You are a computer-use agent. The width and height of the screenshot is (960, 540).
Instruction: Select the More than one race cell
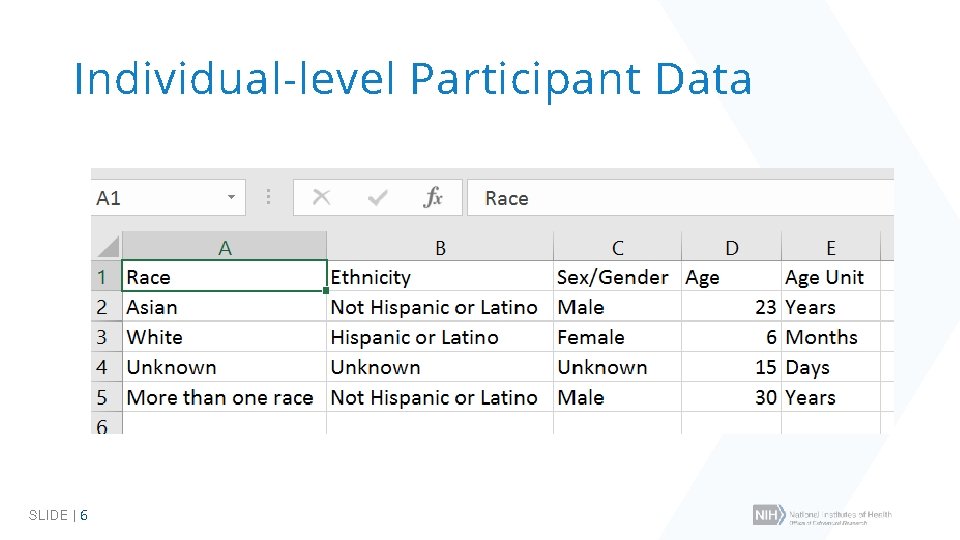point(224,397)
